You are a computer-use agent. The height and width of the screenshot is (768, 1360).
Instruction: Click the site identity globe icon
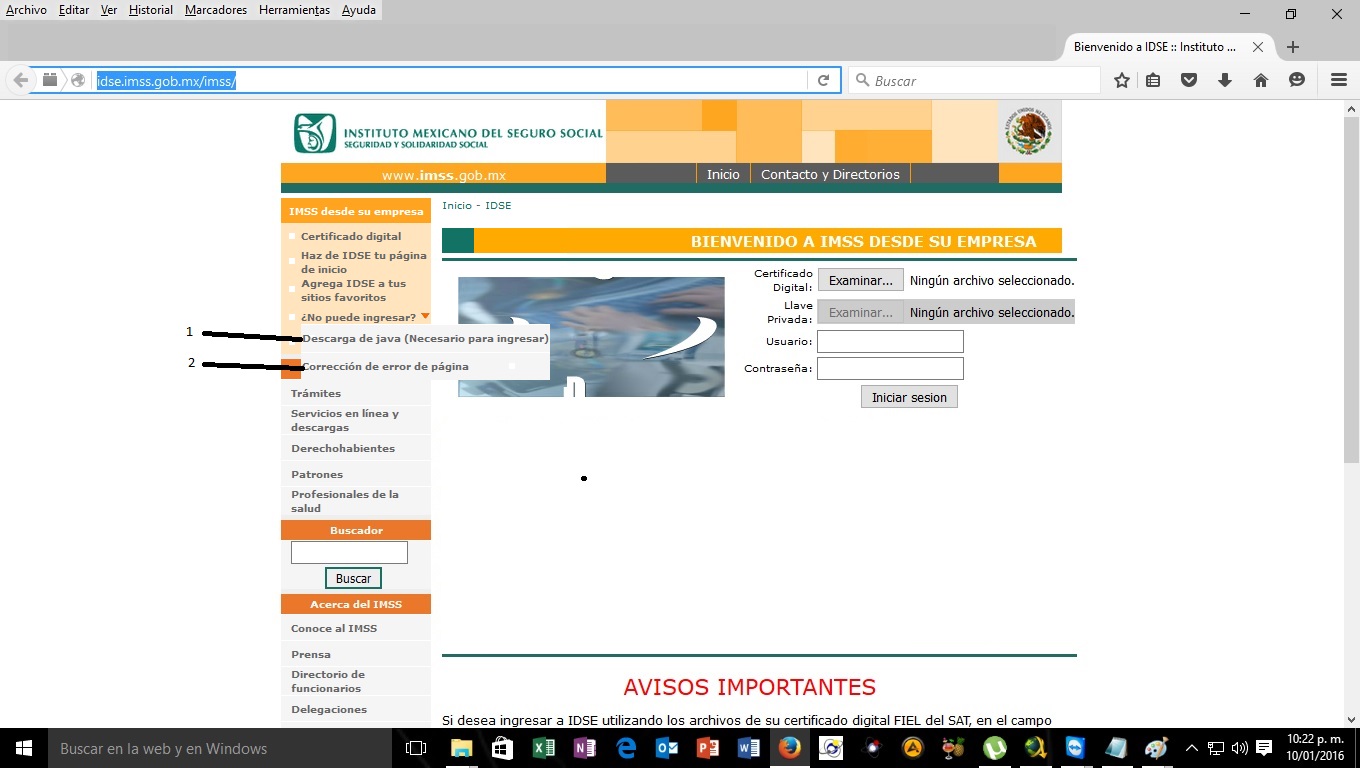click(x=77, y=81)
